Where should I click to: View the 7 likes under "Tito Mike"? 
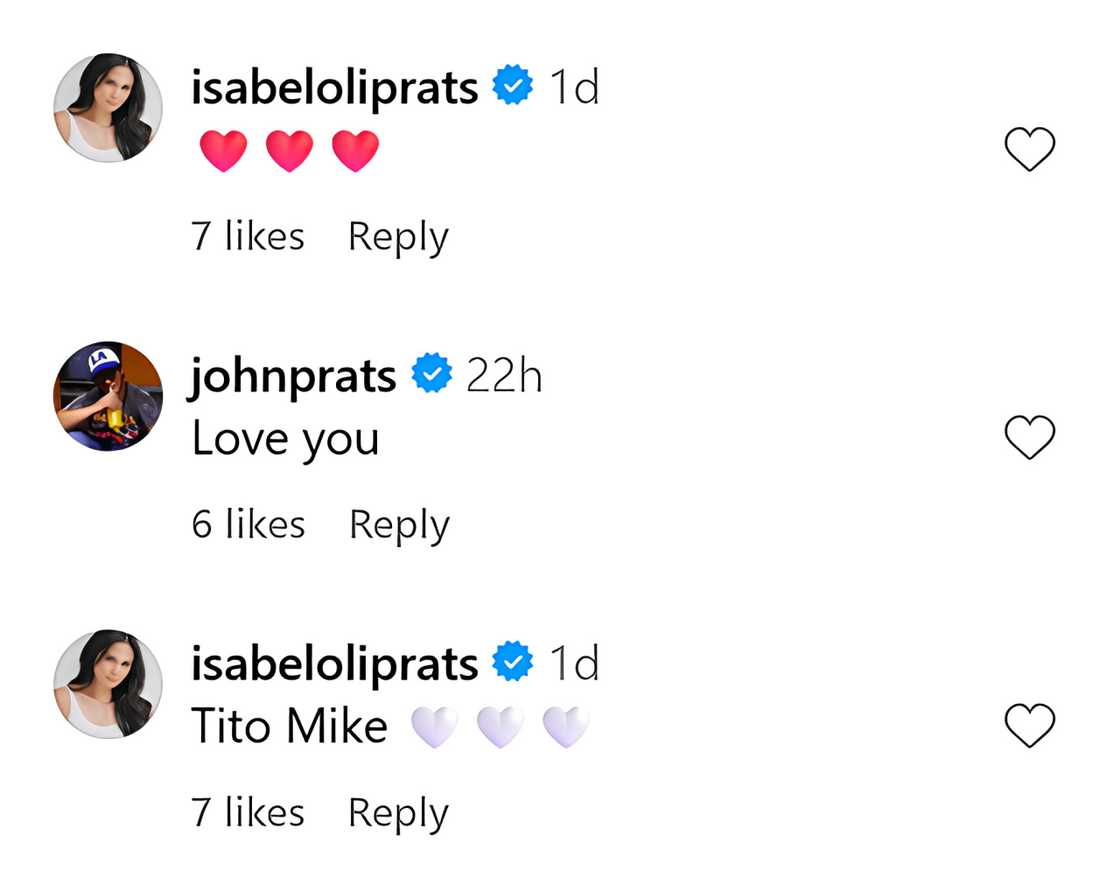click(x=248, y=813)
